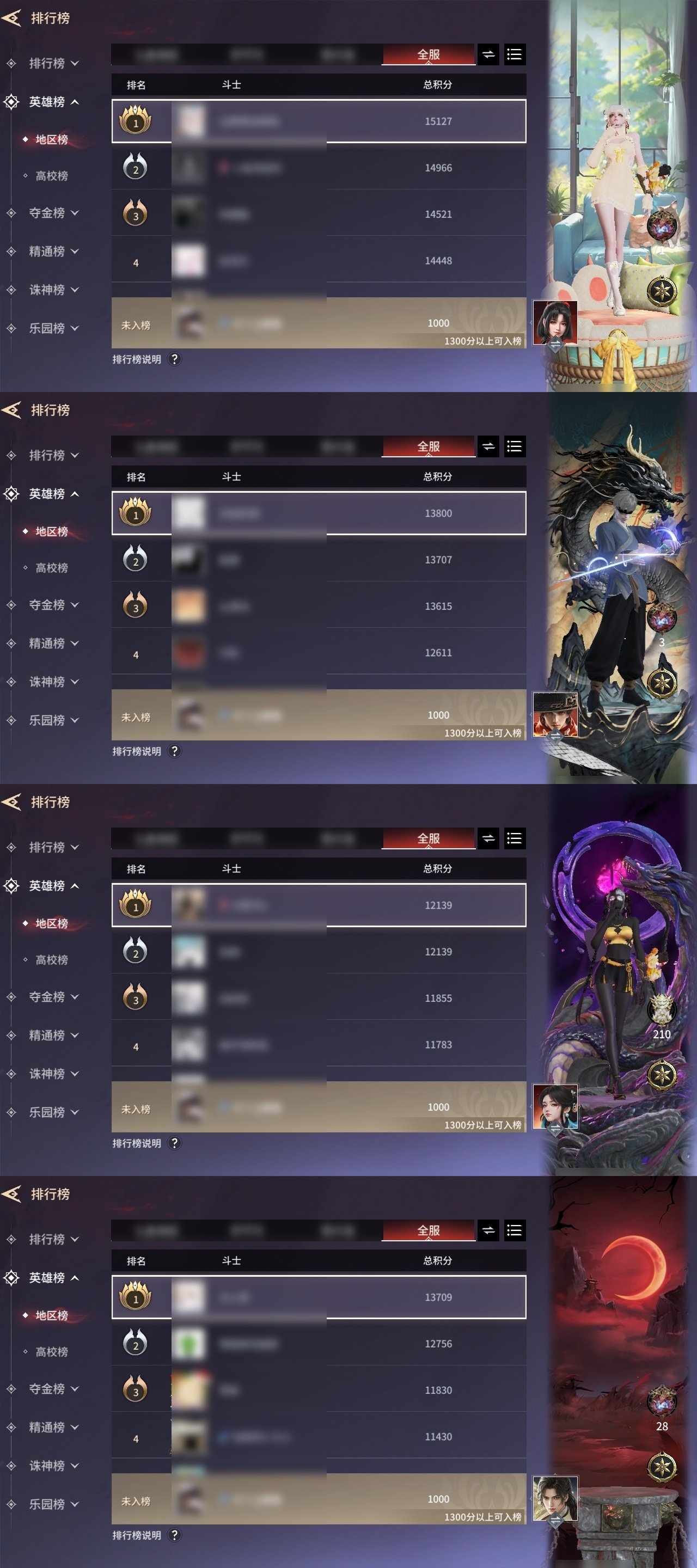This screenshot has height=1568, width=697.
Task: Toggle swap arrow under the red-bow girl portrait
Action: 555,345
